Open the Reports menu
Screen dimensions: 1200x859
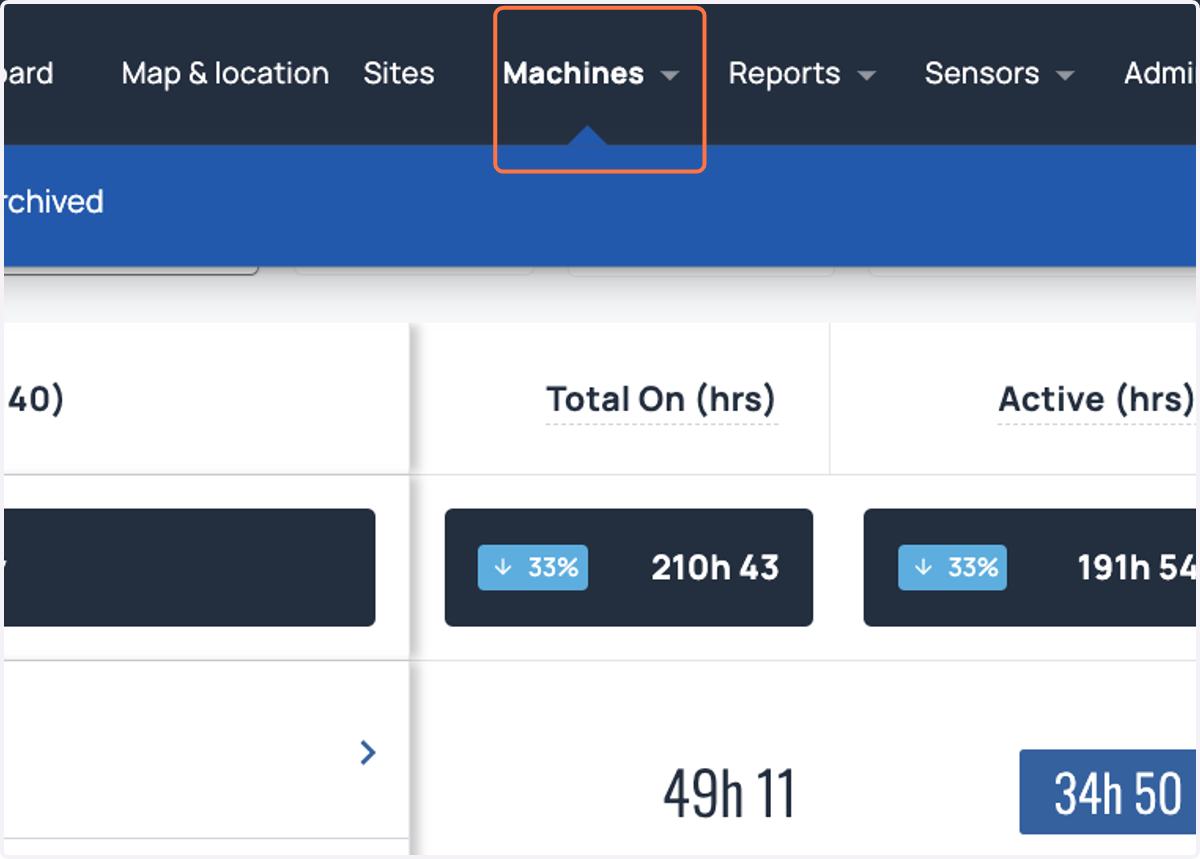point(784,74)
